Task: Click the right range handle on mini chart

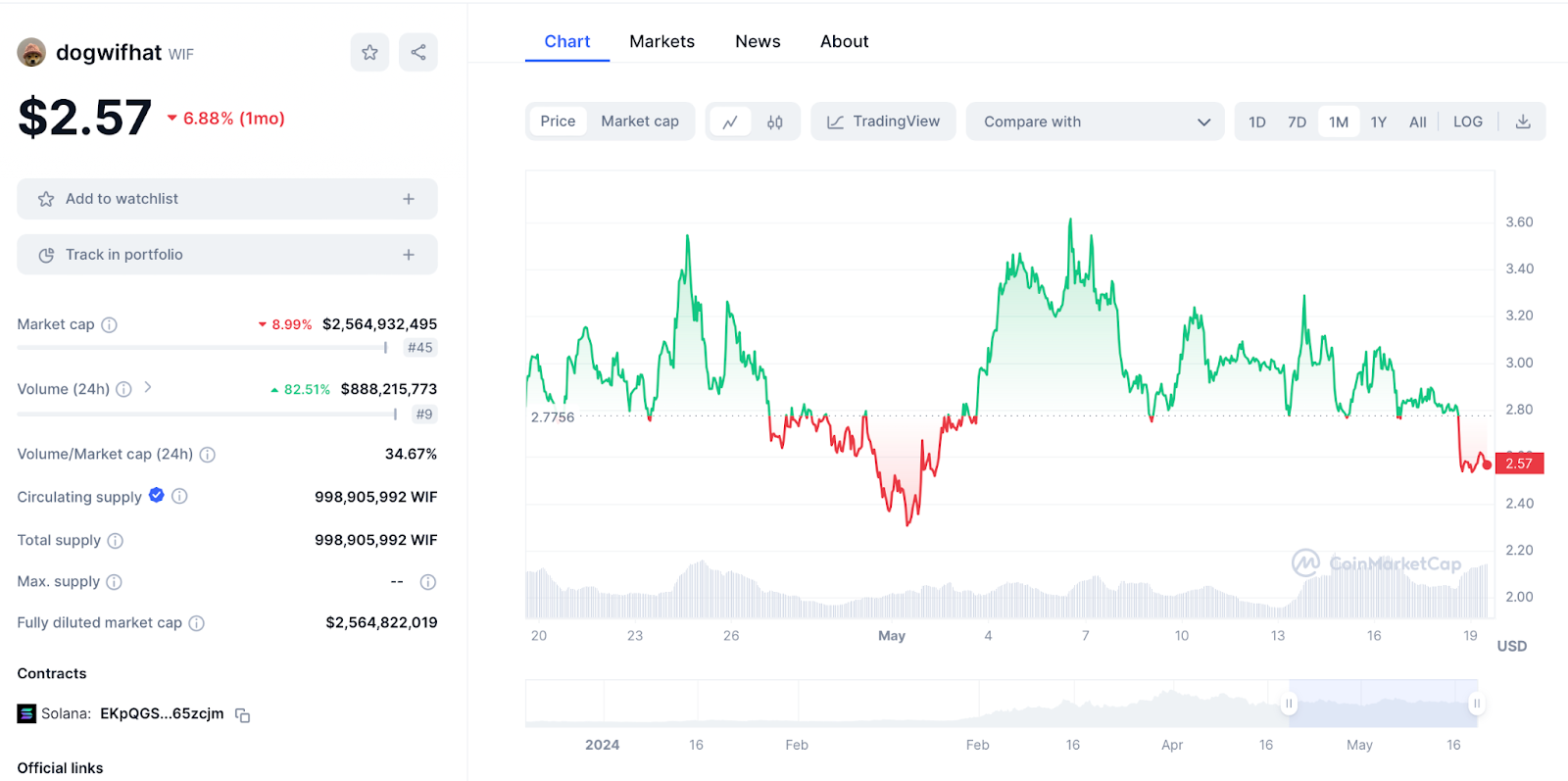Action: [x=1476, y=704]
